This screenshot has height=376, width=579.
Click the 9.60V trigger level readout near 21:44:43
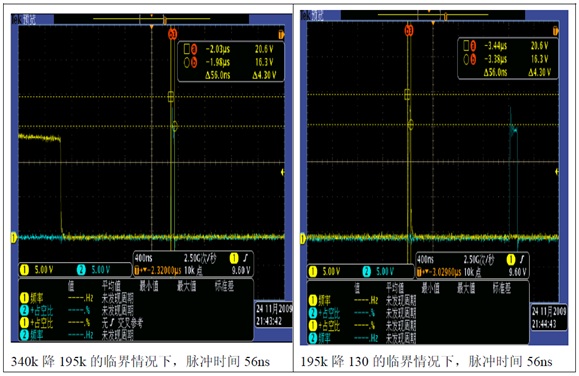coord(517,272)
